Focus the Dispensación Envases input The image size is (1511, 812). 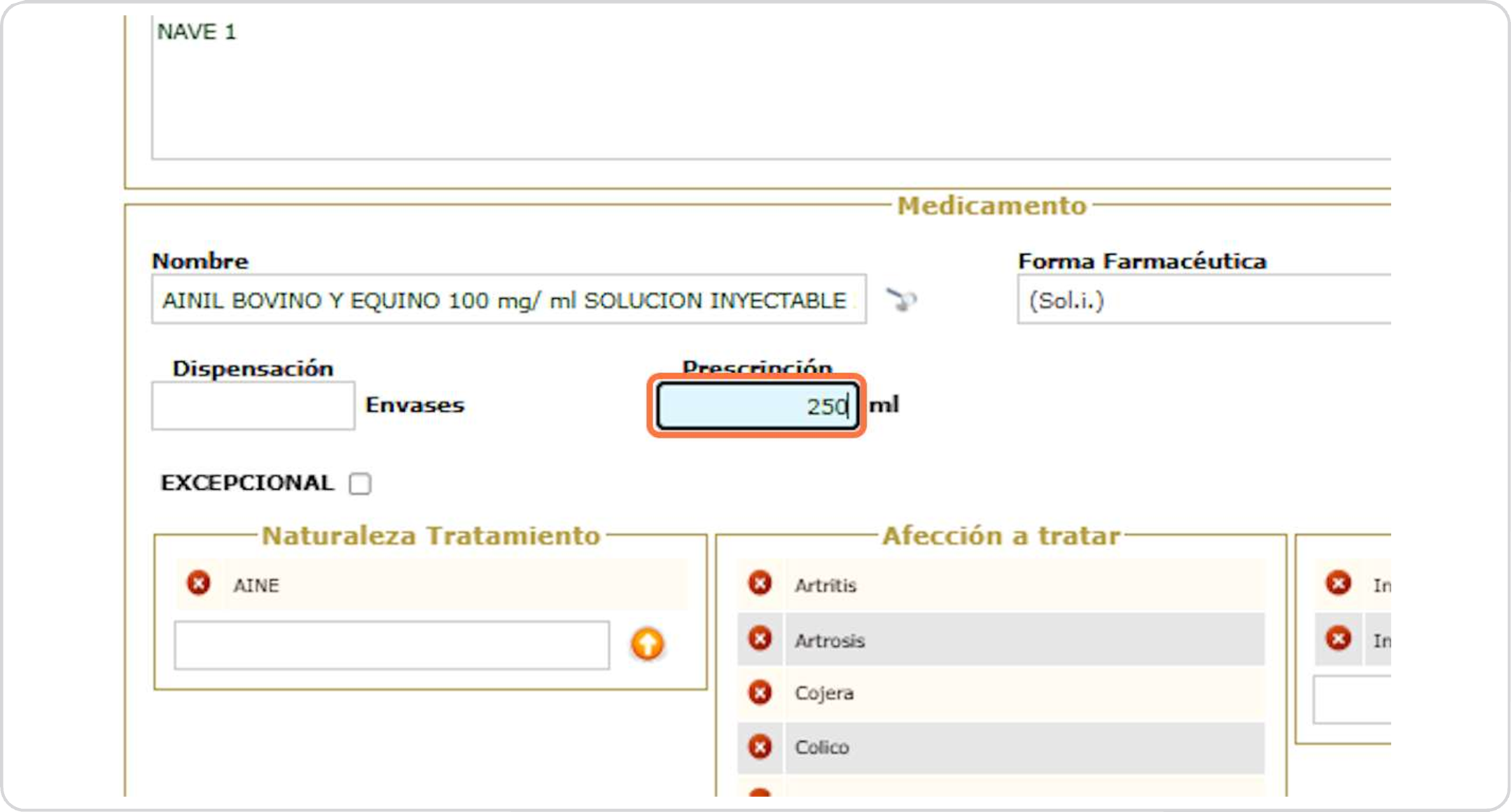point(253,405)
